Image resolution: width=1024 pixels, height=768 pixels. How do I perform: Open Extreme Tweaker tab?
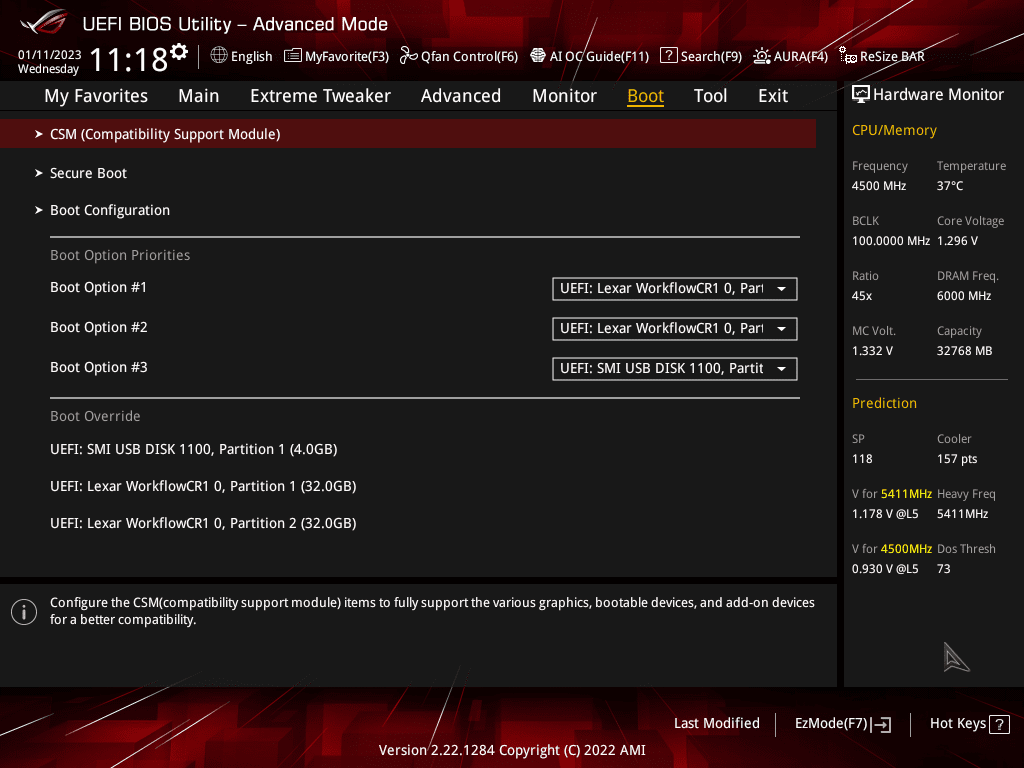320,96
